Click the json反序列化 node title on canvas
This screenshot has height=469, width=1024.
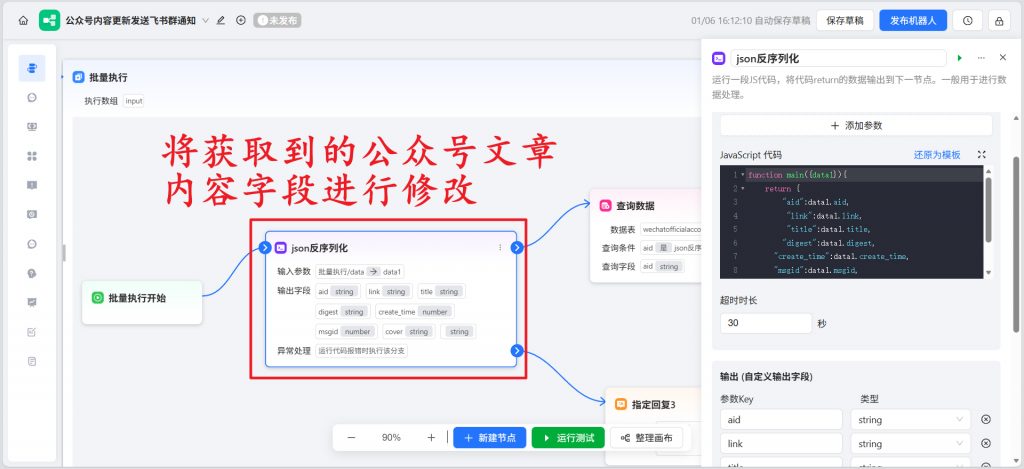[319, 248]
